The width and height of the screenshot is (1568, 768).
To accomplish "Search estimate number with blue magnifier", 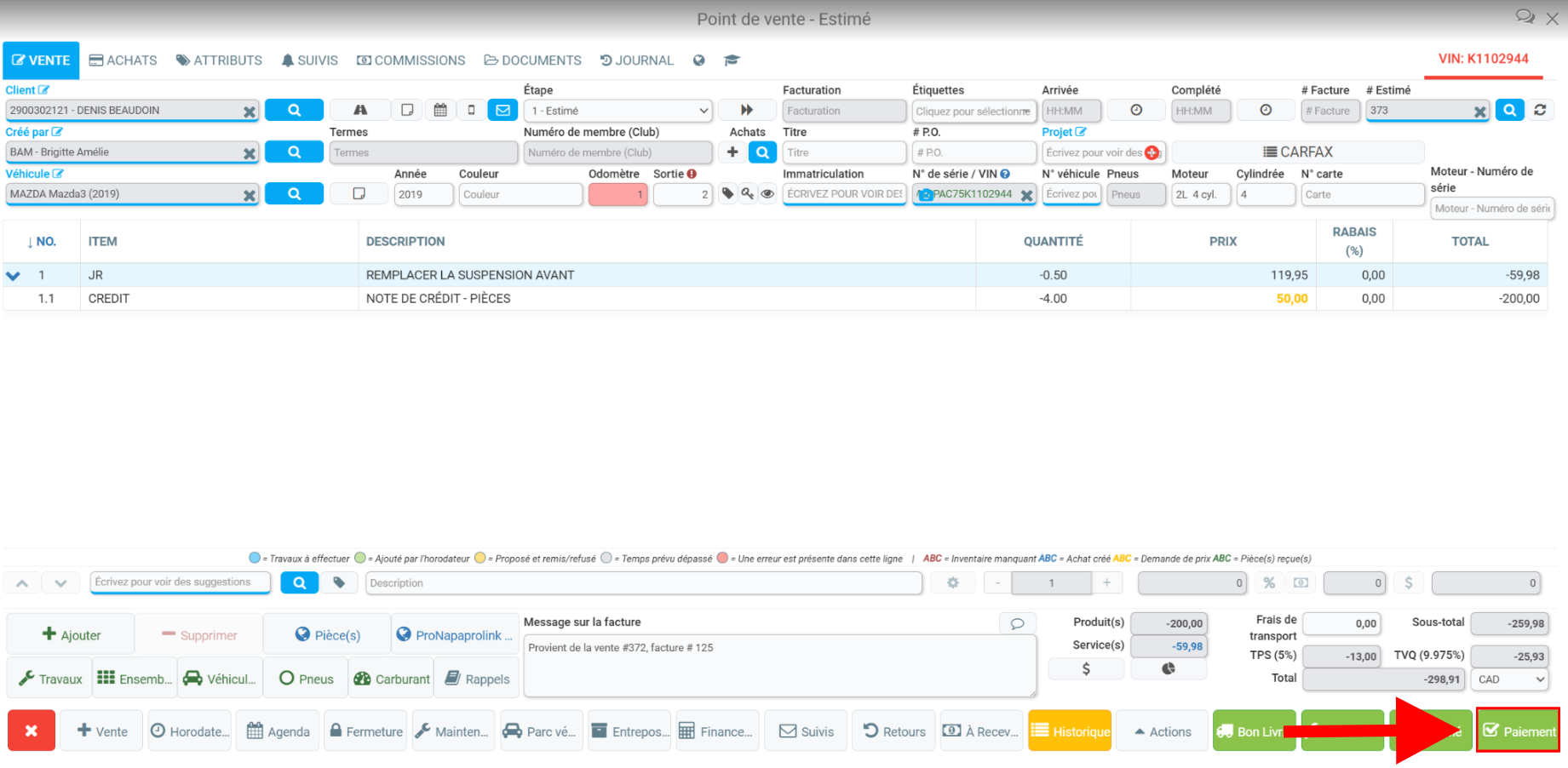I will point(1509,110).
